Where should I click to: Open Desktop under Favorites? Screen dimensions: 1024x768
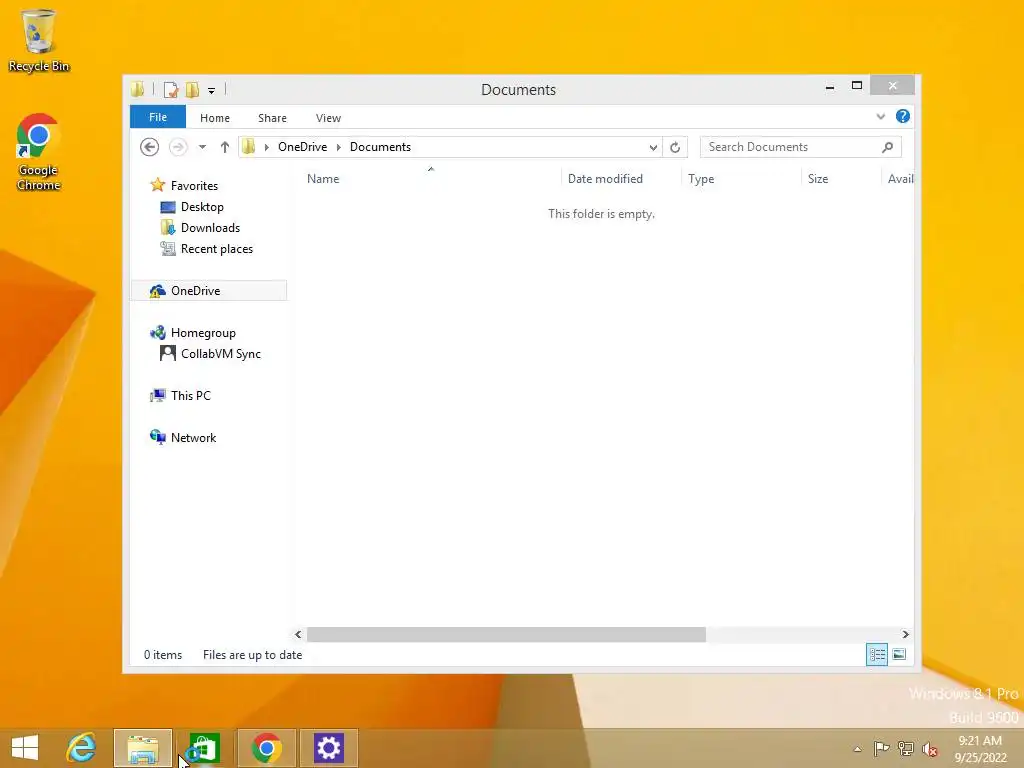coord(202,206)
